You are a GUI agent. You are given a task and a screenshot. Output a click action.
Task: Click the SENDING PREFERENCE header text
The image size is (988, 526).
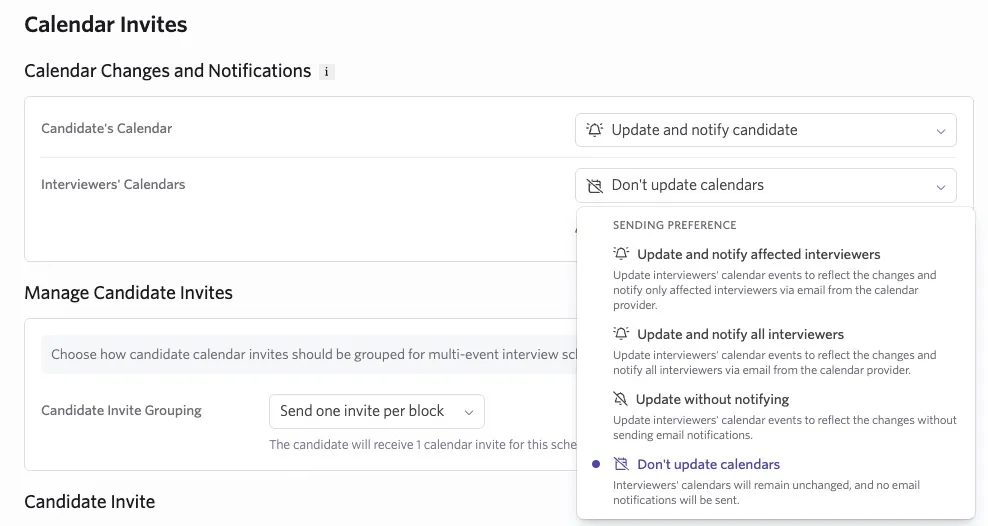(x=674, y=225)
